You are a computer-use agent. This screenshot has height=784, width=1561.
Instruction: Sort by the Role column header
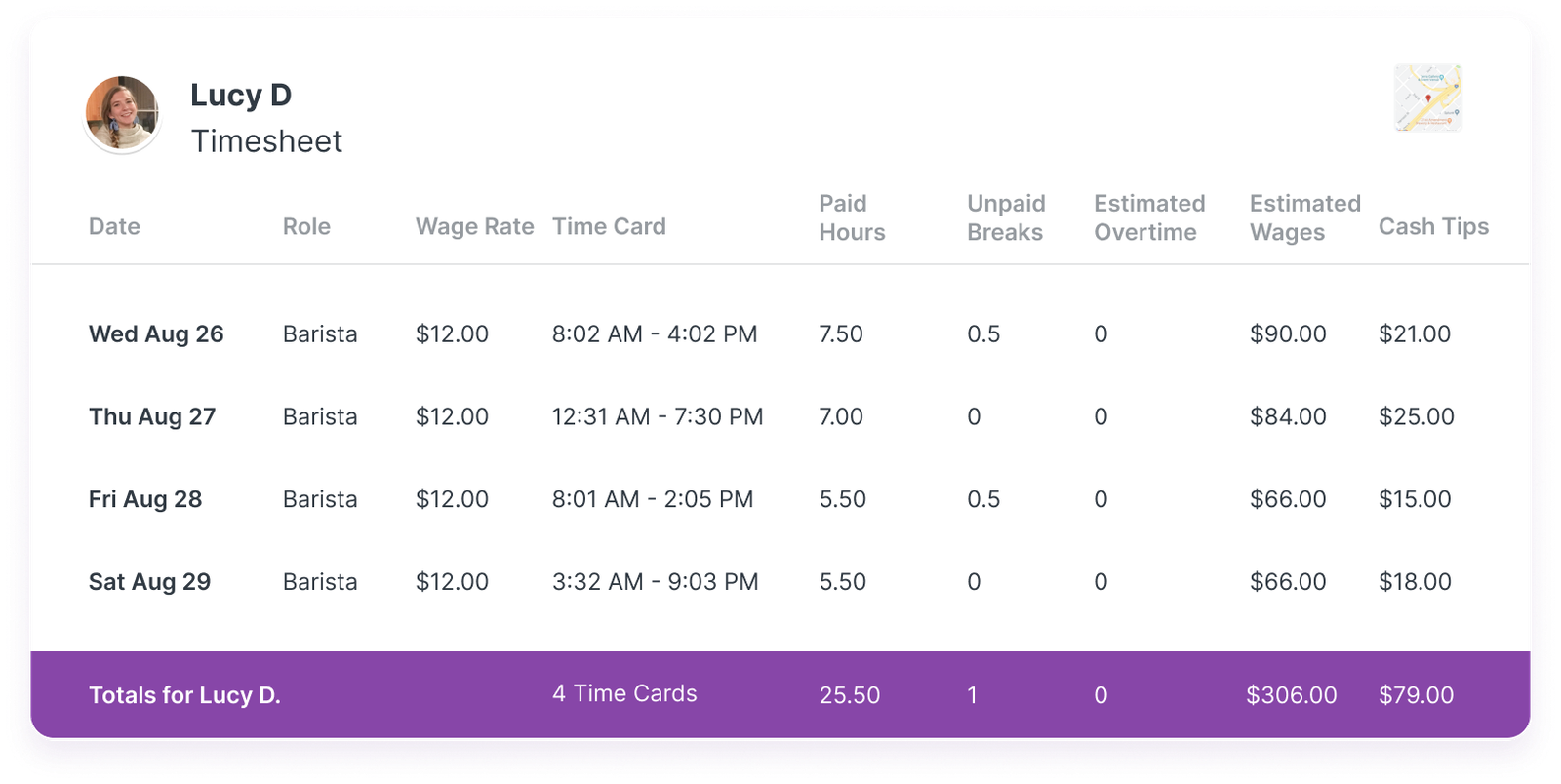point(306,226)
